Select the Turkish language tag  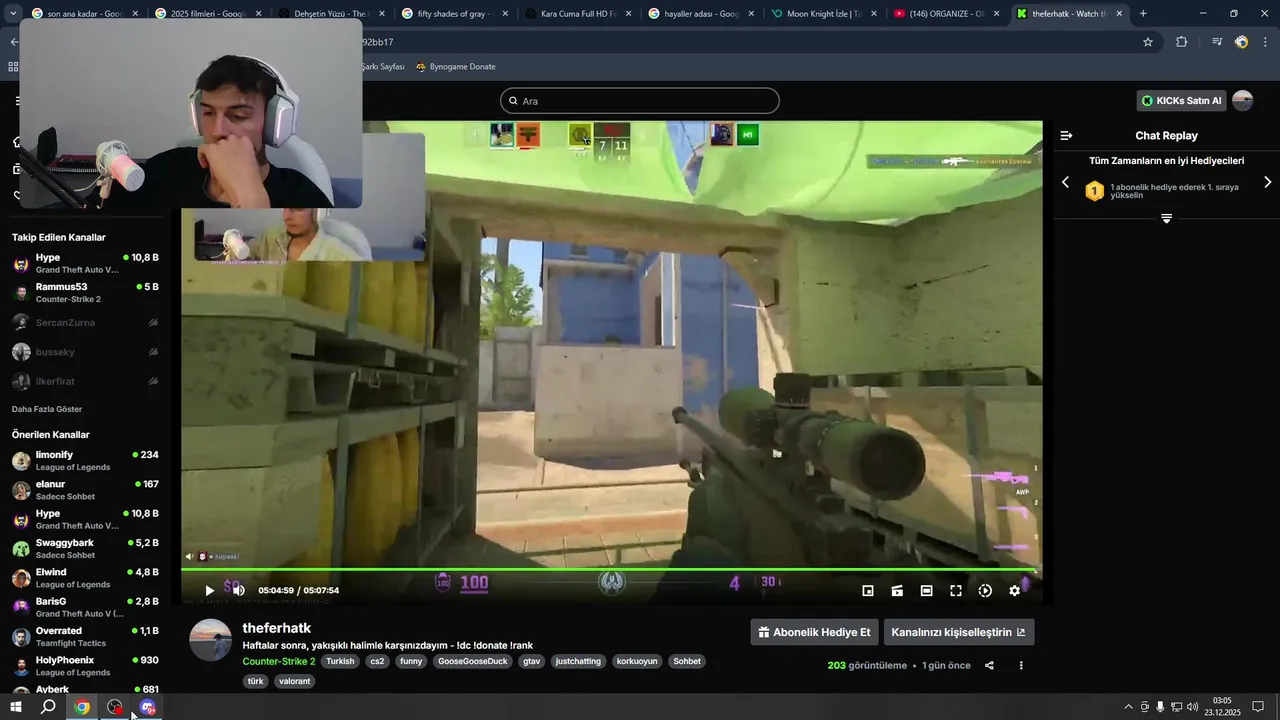pos(340,661)
